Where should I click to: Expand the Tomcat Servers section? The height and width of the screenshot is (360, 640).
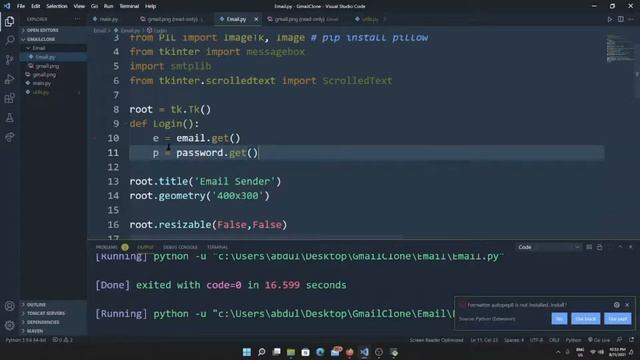(x=53, y=313)
